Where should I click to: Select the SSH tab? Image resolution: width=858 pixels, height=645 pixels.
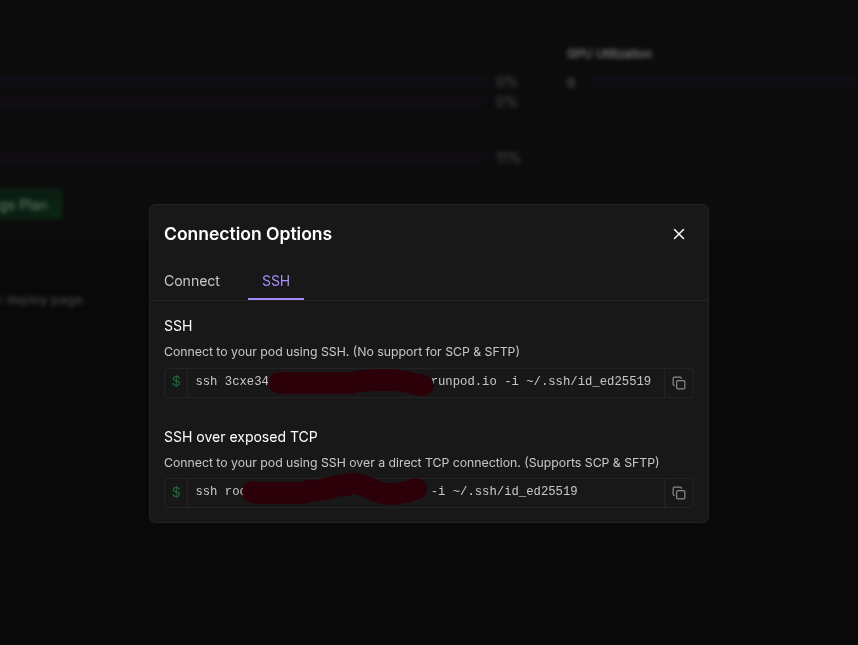tap(276, 281)
